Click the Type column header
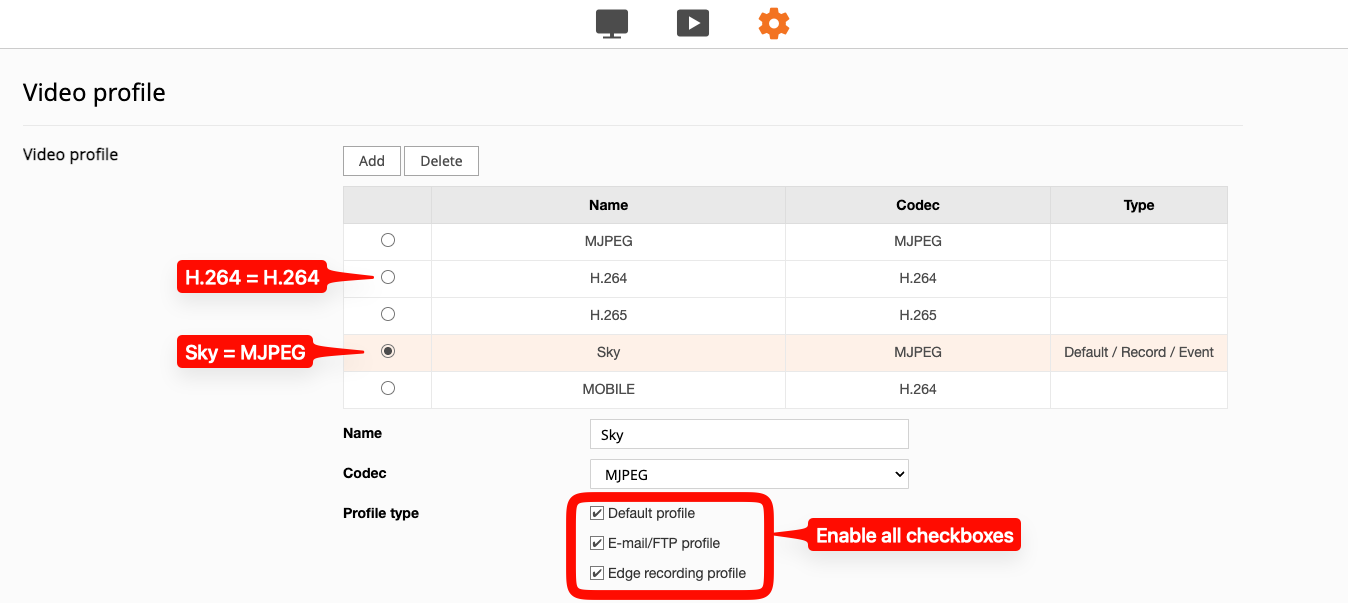This screenshot has width=1348, height=603. (x=1138, y=205)
